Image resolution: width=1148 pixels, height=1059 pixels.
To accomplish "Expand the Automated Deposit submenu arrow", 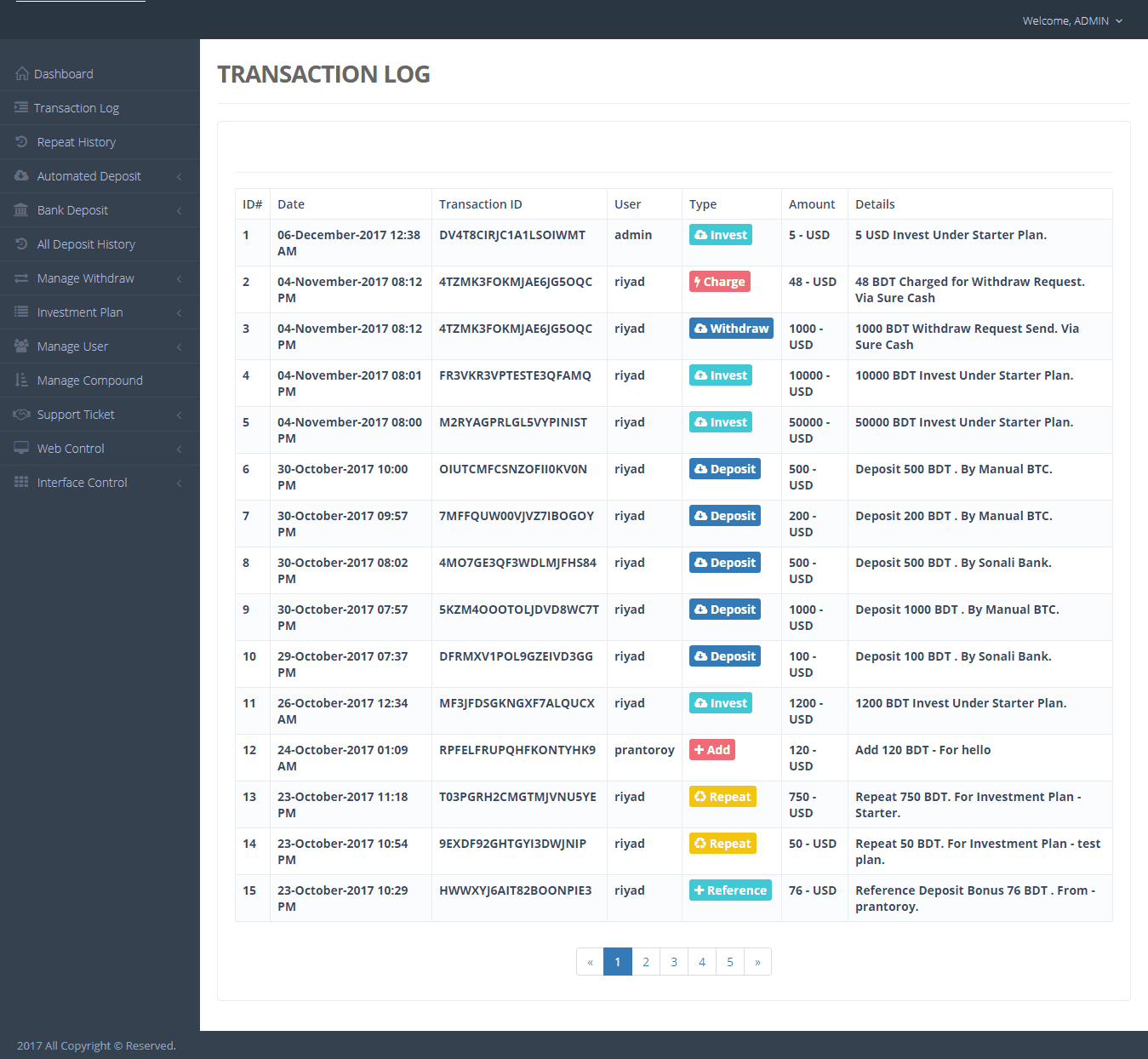I will [x=179, y=176].
